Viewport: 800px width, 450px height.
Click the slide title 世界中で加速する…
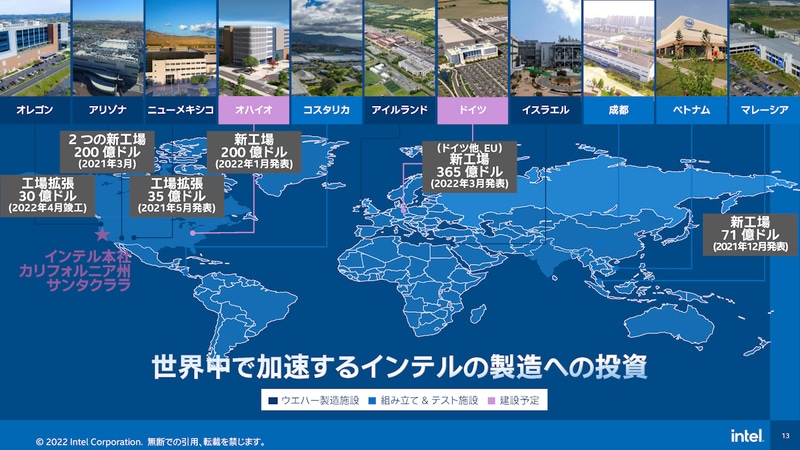pyautogui.click(x=399, y=366)
